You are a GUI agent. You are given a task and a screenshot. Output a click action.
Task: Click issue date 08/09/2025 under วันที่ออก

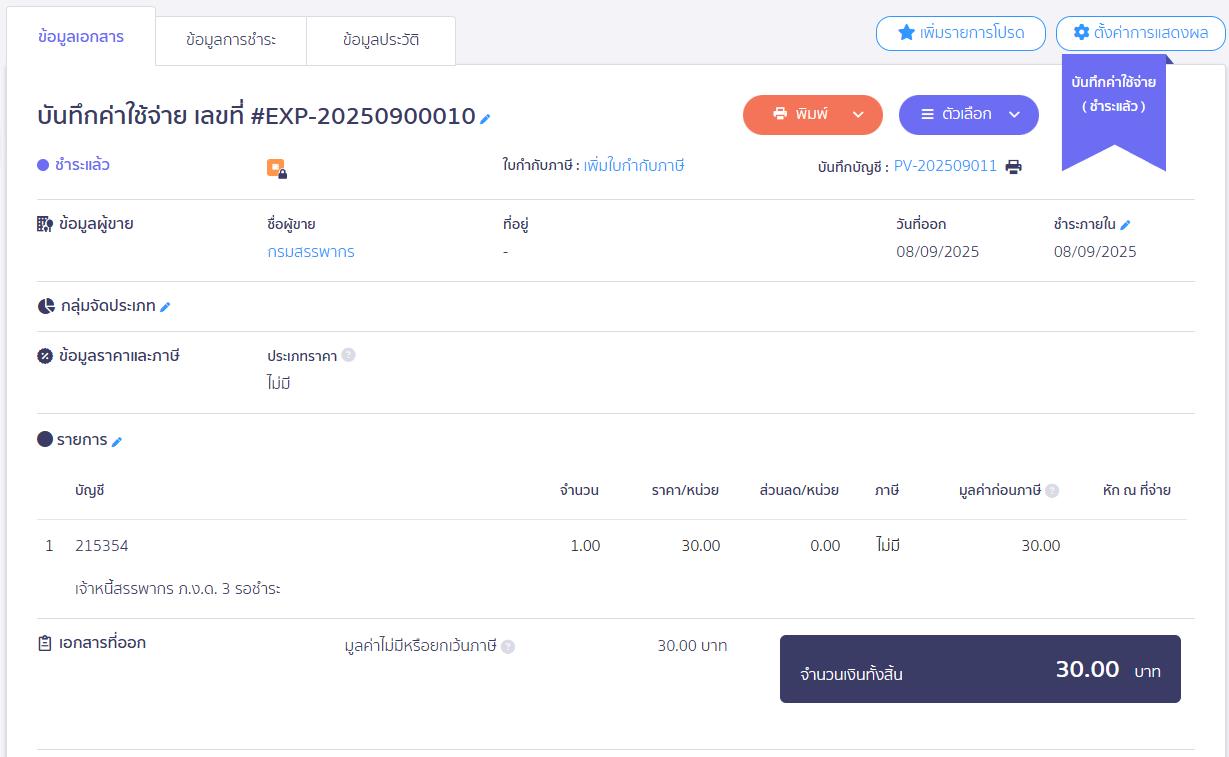[938, 252]
